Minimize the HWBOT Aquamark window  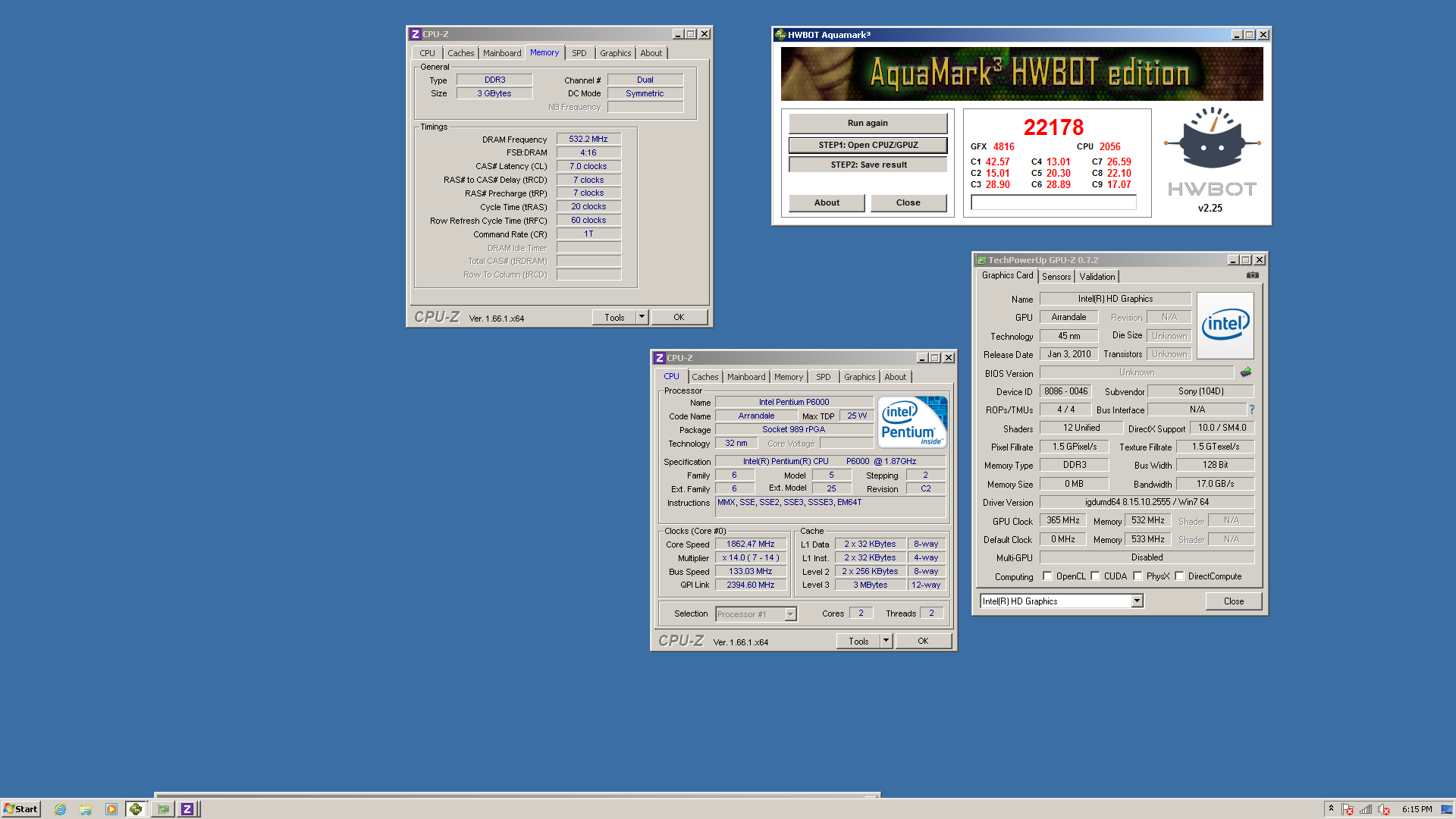[1237, 35]
